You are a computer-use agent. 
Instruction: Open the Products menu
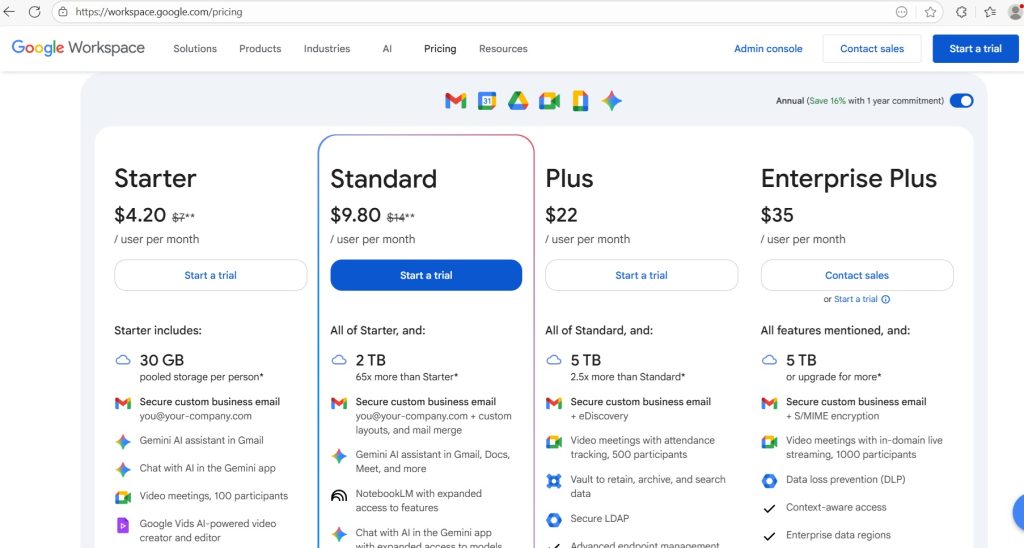click(x=260, y=48)
